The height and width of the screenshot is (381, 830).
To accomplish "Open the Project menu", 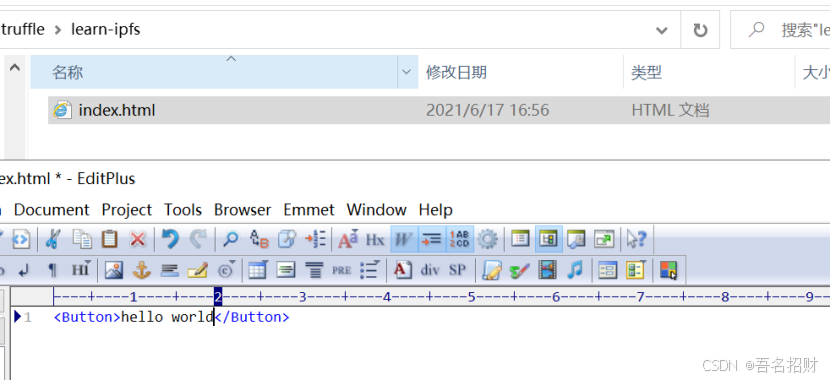I will [127, 210].
